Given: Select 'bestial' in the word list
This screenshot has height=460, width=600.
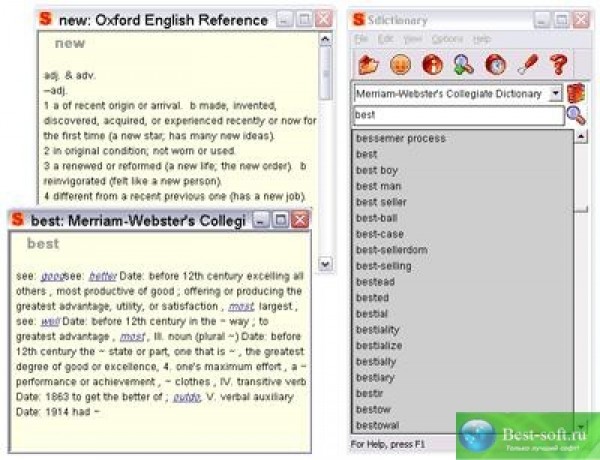Looking at the screenshot, I should coord(462,314).
